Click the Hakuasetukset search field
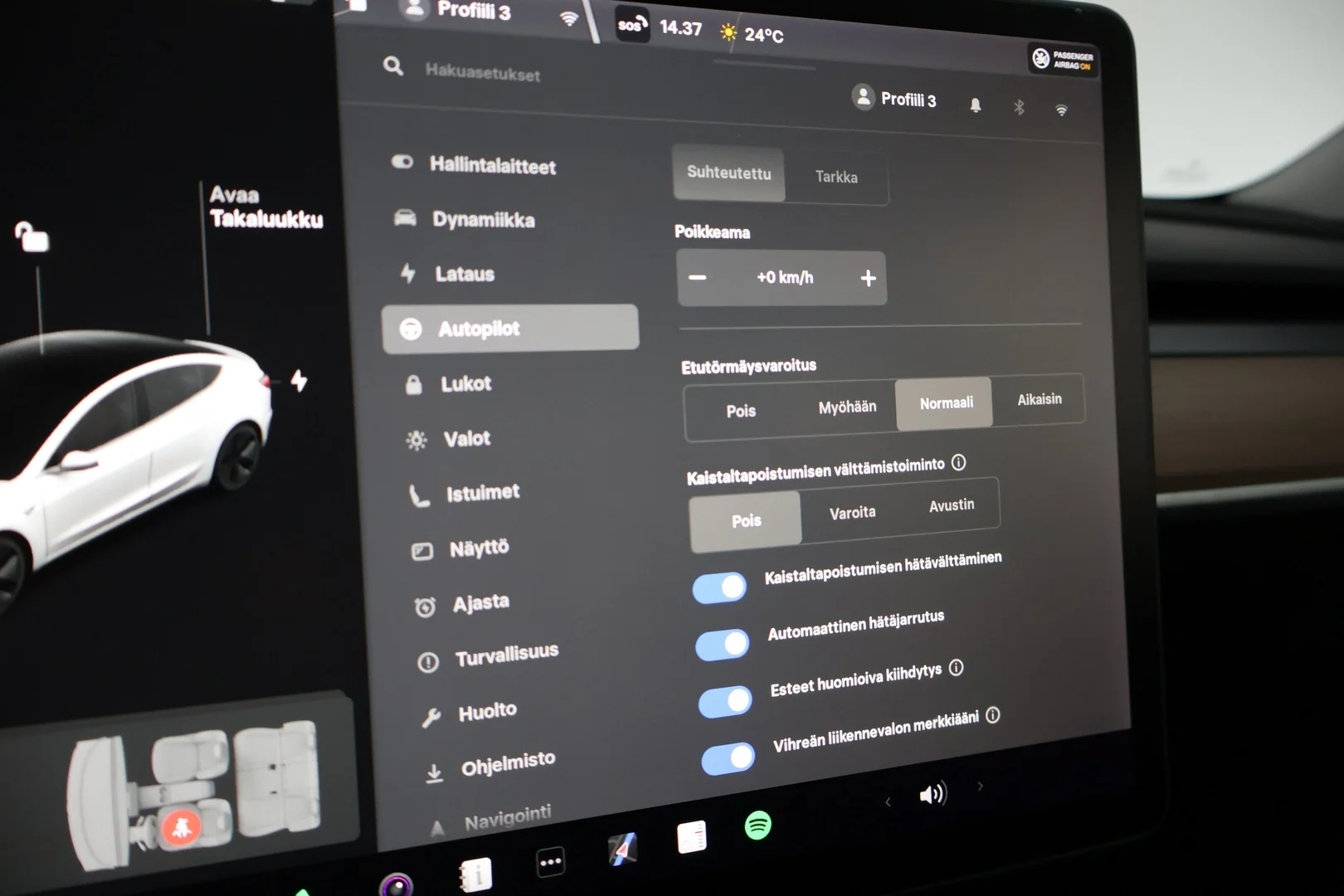Screen dimensions: 1344x896 click(x=483, y=73)
